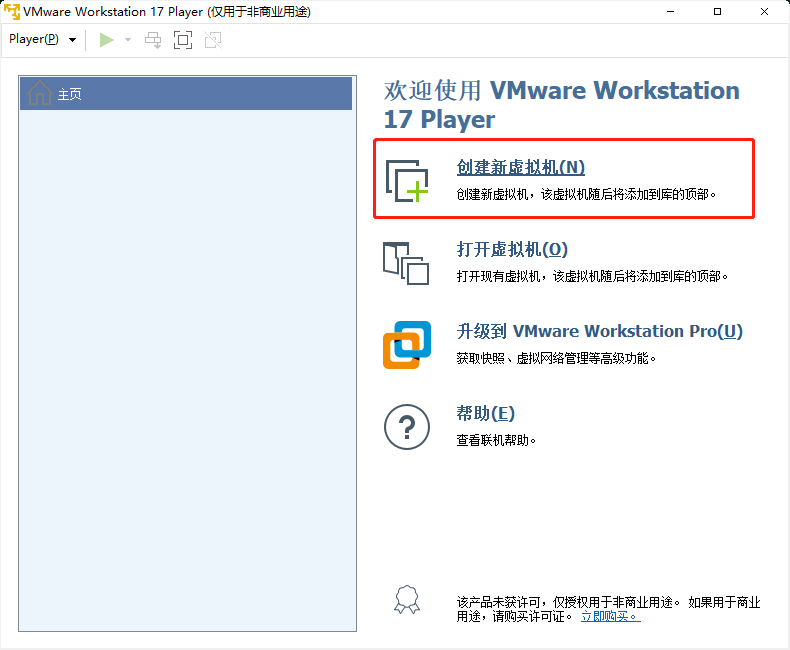Select the 主页 item in the library
The height and width of the screenshot is (650, 790).
(x=186, y=94)
